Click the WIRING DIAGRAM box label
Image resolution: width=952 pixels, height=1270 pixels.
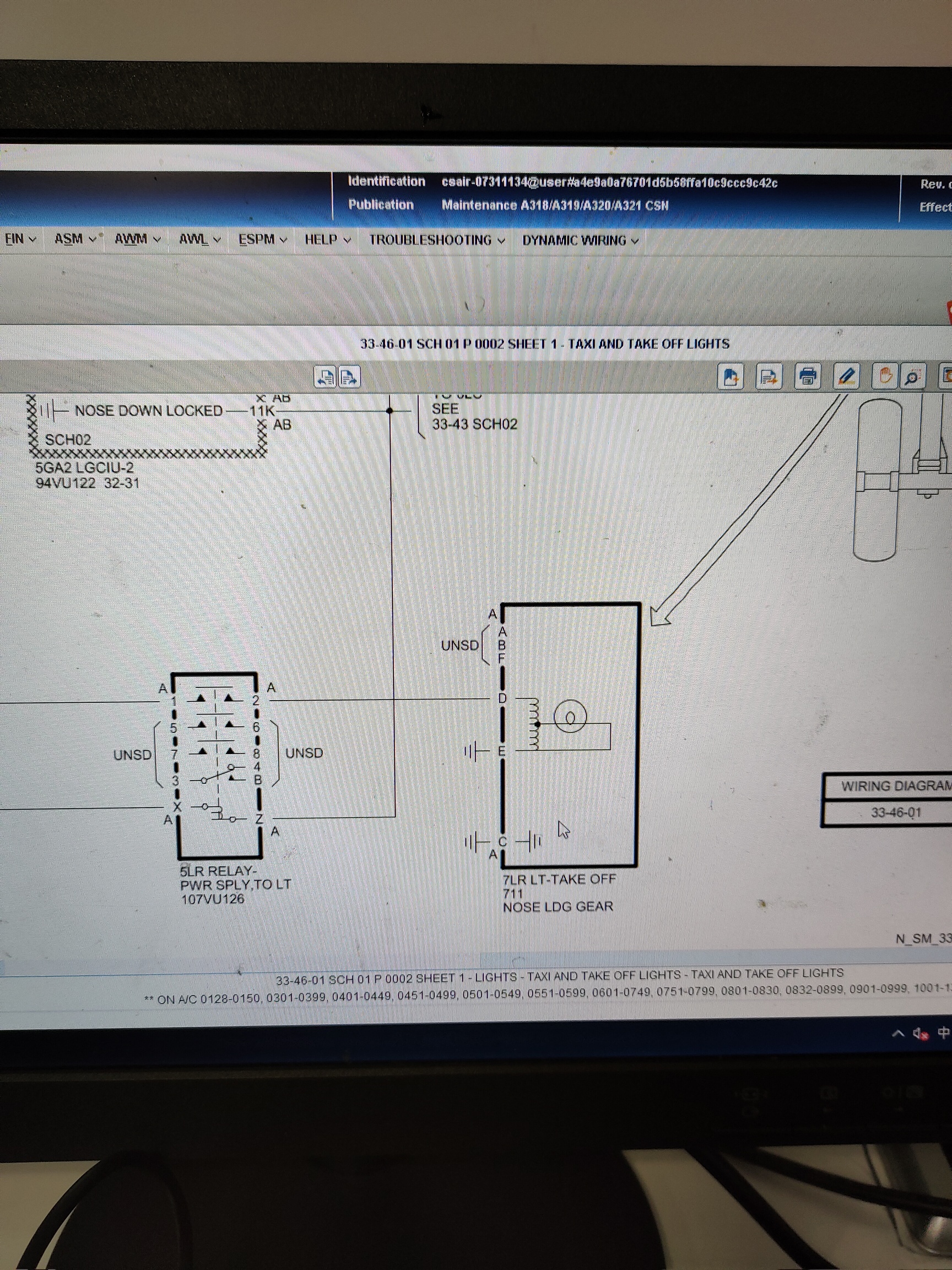click(896, 787)
